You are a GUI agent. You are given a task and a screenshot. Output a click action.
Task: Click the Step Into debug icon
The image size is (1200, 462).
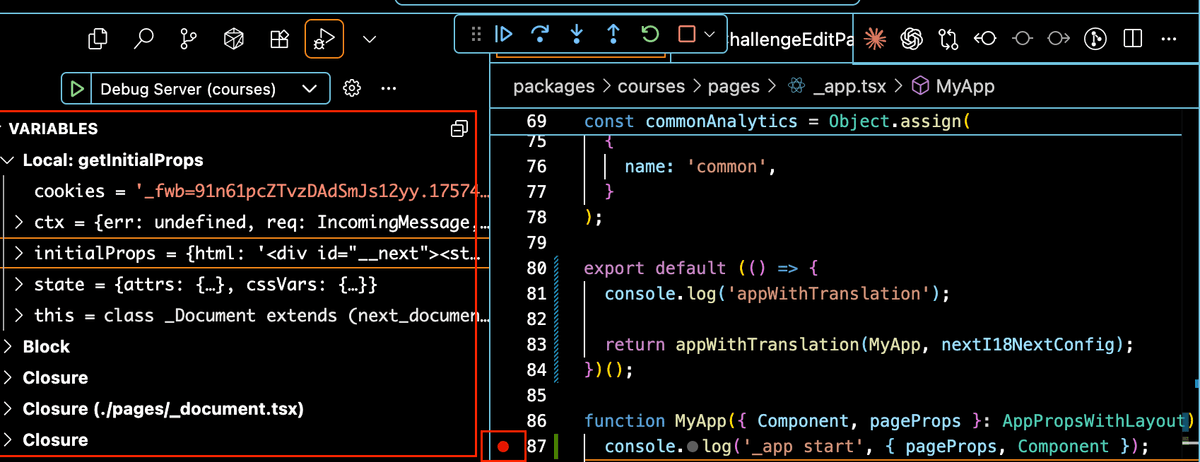577,34
